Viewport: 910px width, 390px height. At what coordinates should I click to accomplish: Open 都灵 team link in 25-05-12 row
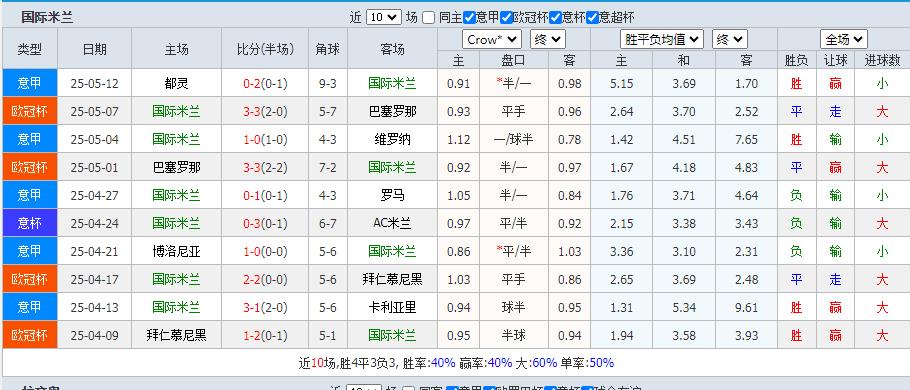pyautogui.click(x=176, y=84)
